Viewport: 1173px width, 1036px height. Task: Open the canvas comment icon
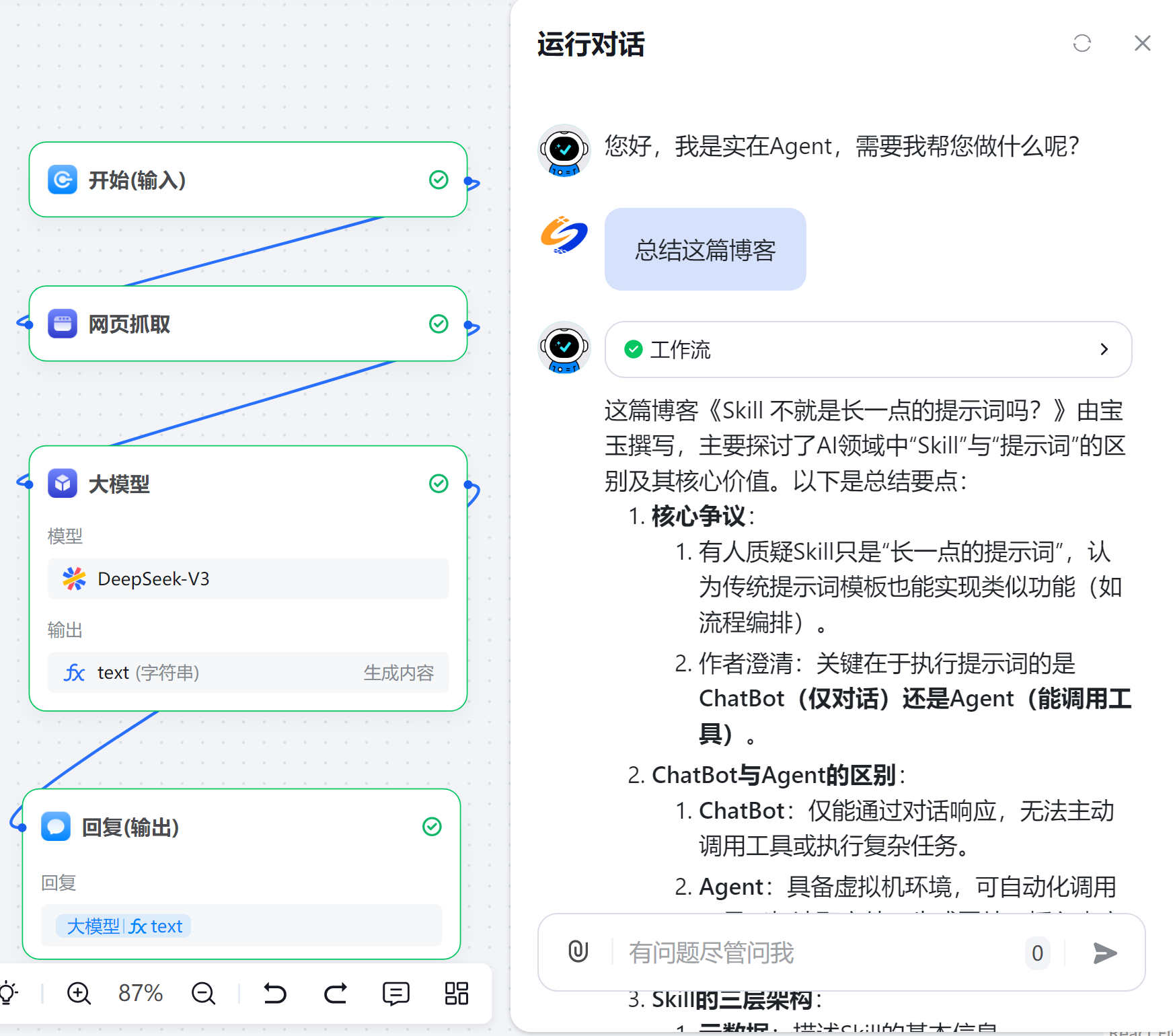[x=395, y=993]
